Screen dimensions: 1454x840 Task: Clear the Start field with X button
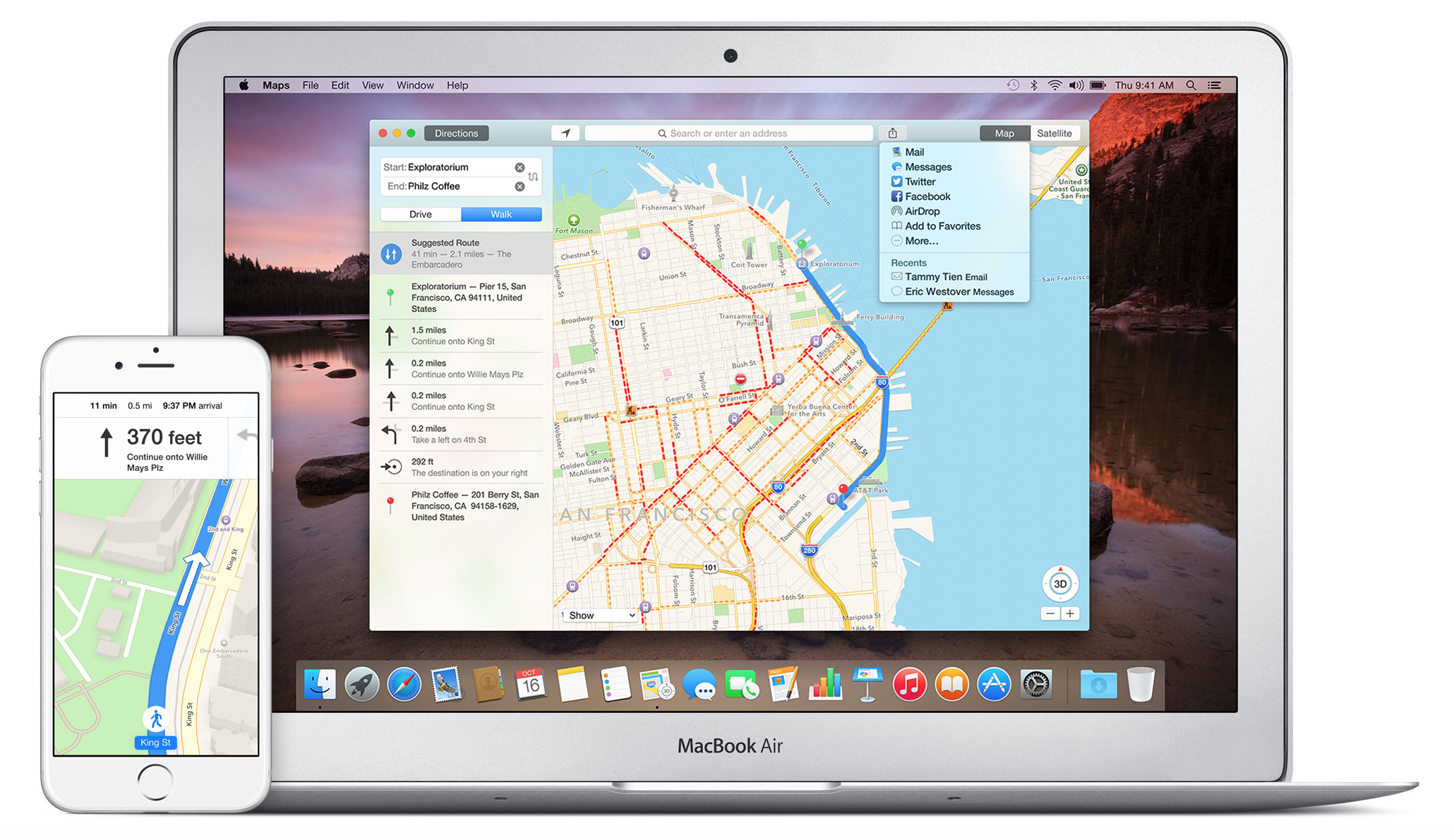(521, 166)
